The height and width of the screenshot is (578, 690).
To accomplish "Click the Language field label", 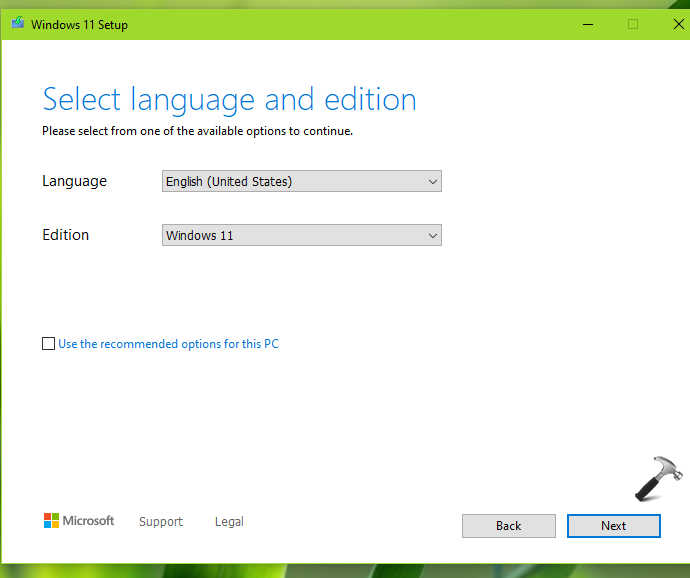I will tap(74, 181).
